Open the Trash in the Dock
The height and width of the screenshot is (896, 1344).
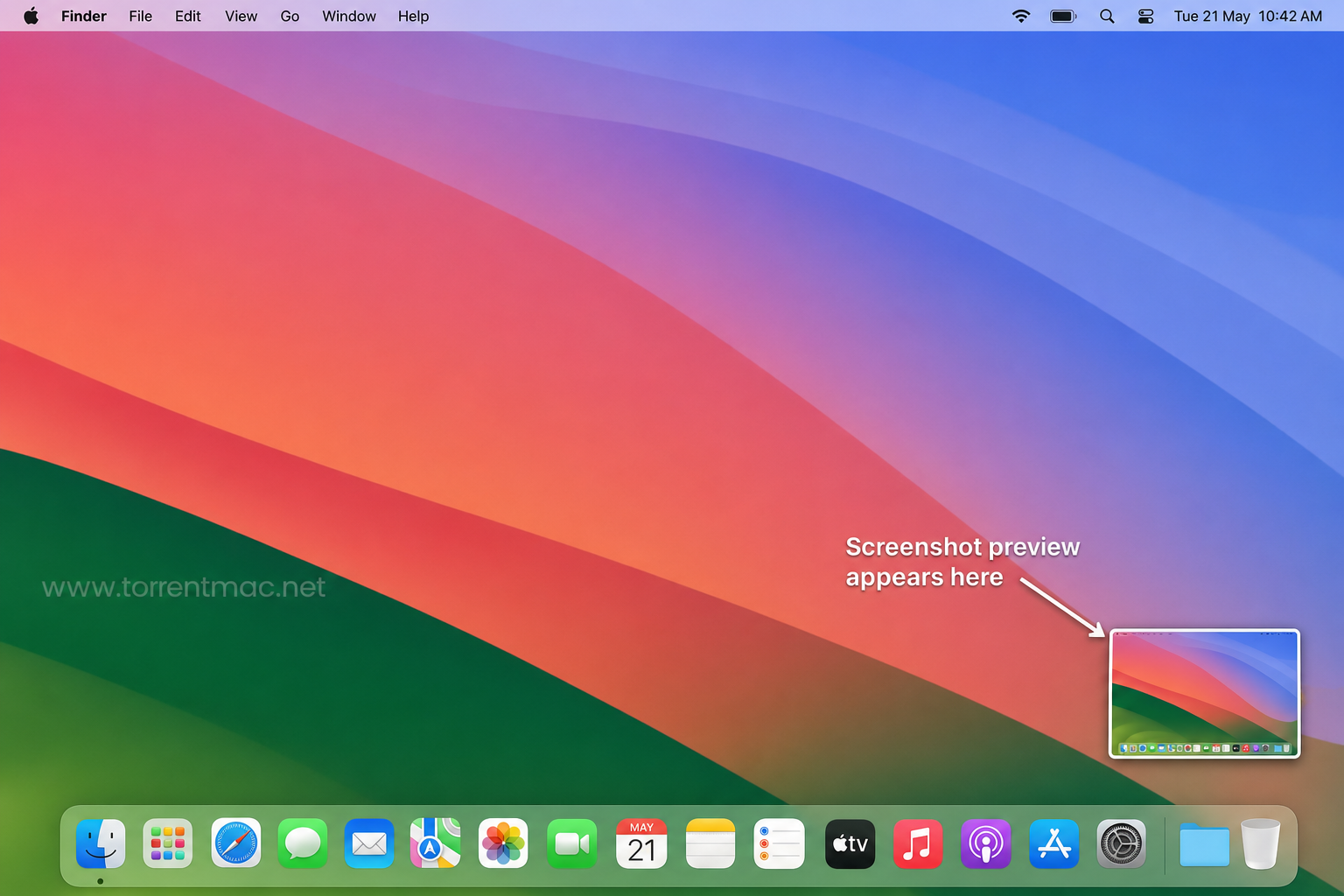[x=1261, y=843]
